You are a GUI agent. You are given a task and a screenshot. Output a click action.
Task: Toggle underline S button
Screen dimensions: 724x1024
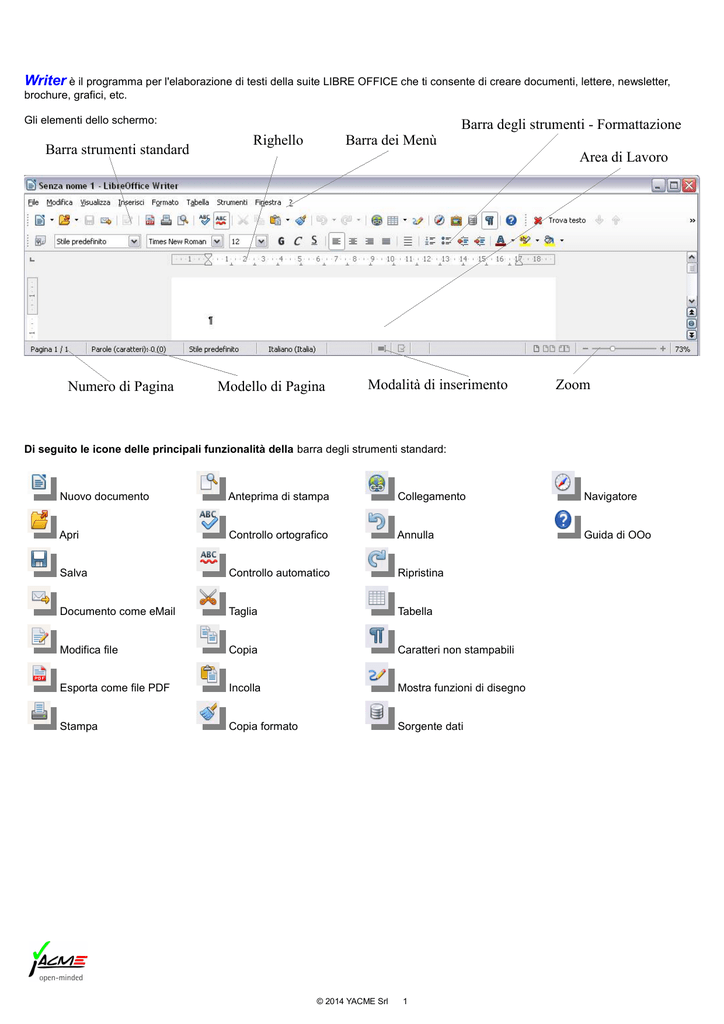coord(314,241)
